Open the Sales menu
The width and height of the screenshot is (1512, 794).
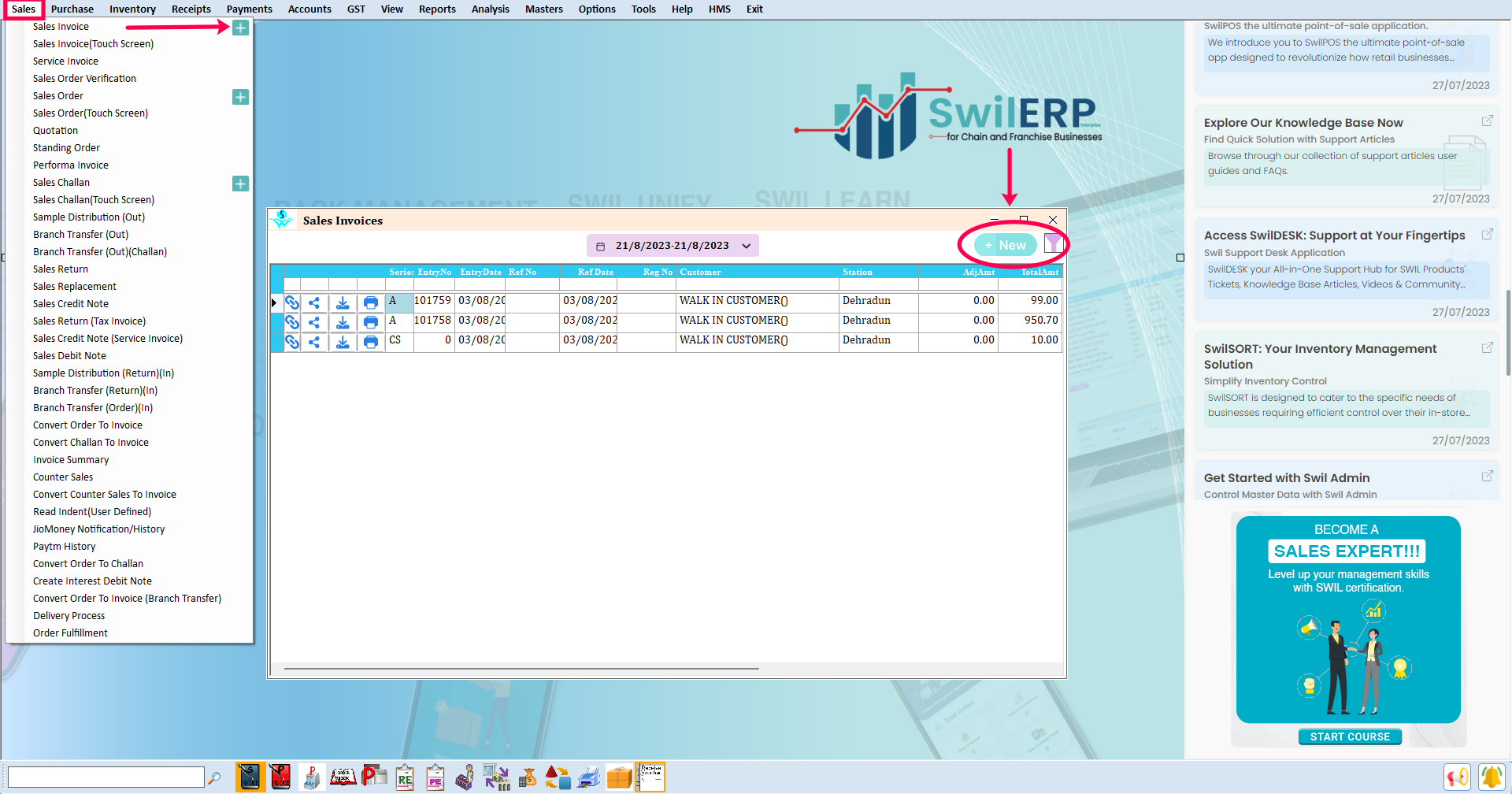point(24,9)
